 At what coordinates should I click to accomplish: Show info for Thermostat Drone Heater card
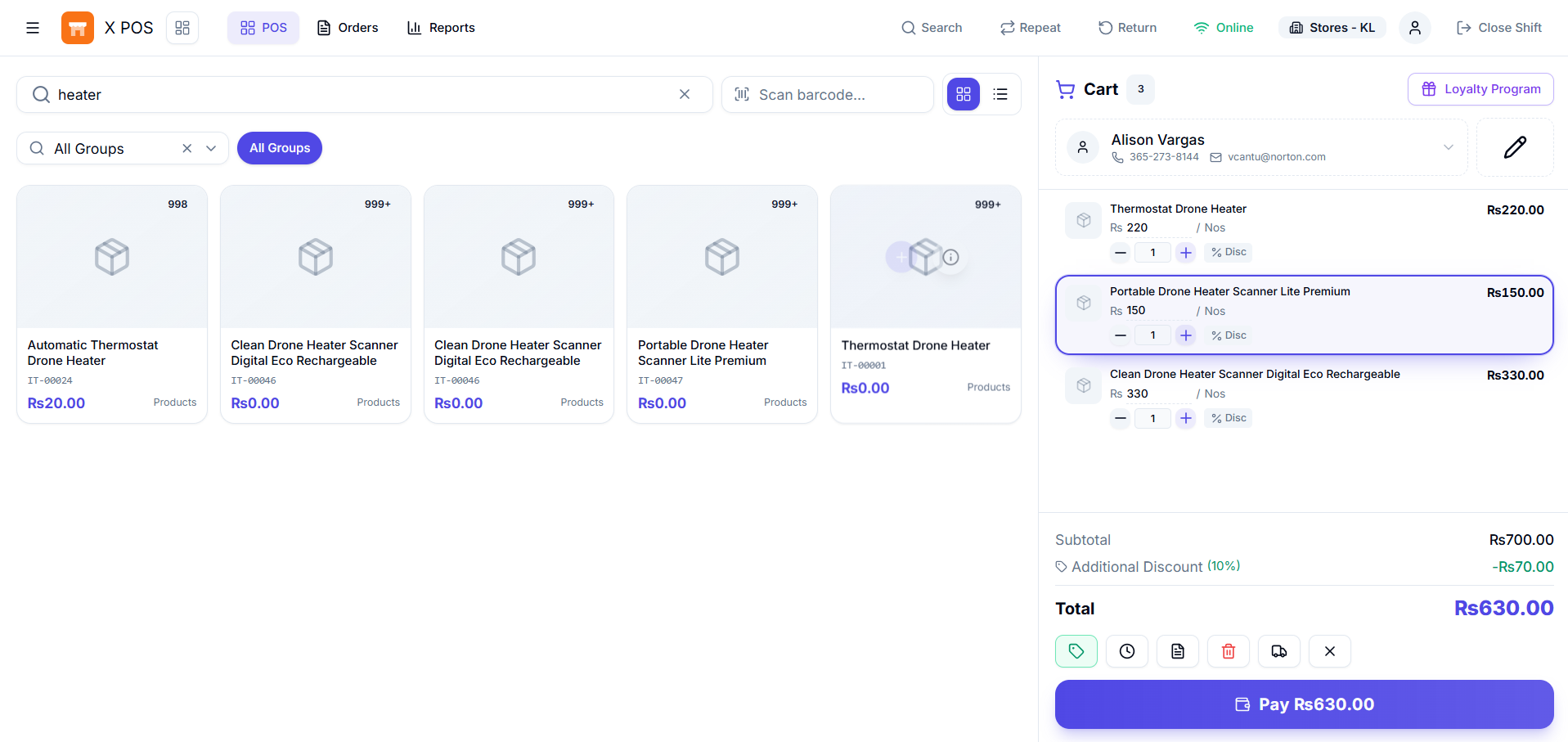tap(950, 258)
